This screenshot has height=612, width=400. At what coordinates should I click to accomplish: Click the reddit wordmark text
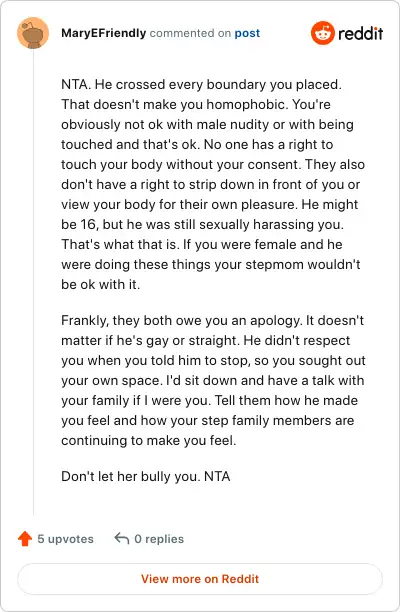coord(361,34)
